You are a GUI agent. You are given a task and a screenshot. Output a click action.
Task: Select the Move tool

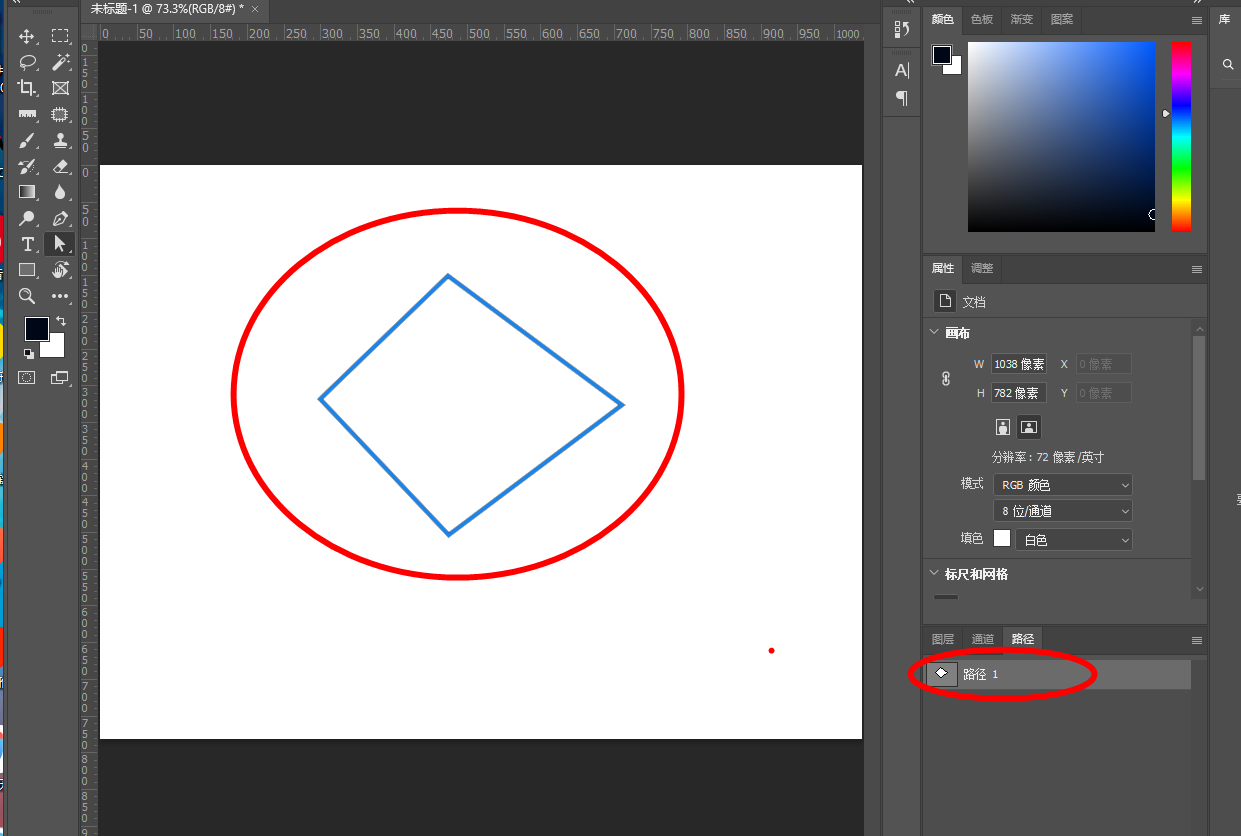pyautogui.click(x=27, y=36)
